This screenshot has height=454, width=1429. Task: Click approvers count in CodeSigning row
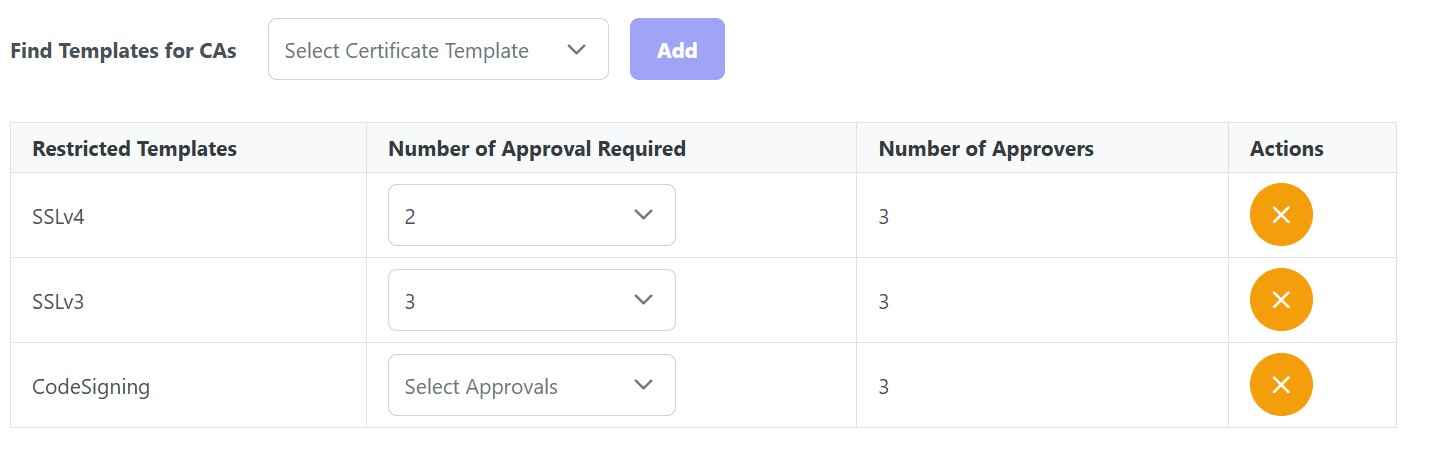click(x=883, y=386)
